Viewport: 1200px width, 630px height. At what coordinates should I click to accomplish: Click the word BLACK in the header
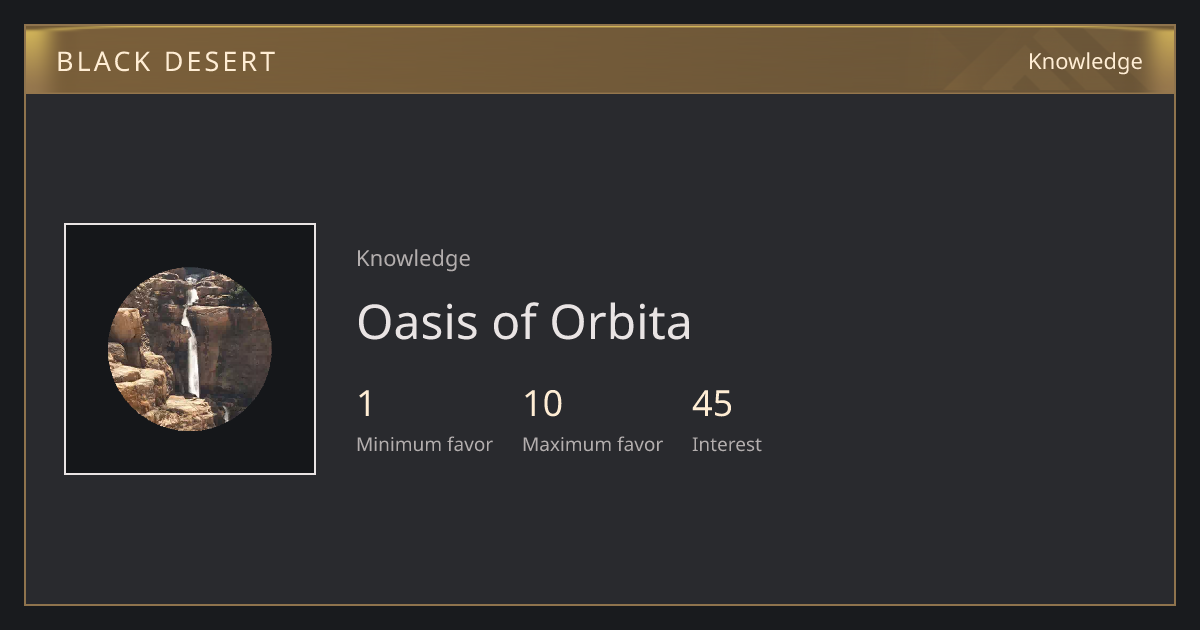point(101,62)
